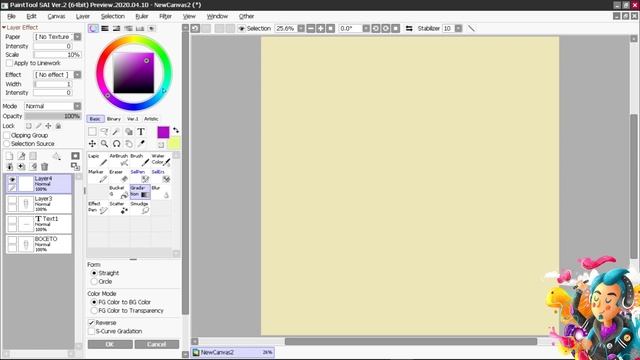Select the Gradation tool
Viewport: 640px width, 360px height.
click(x=140, y=192)
